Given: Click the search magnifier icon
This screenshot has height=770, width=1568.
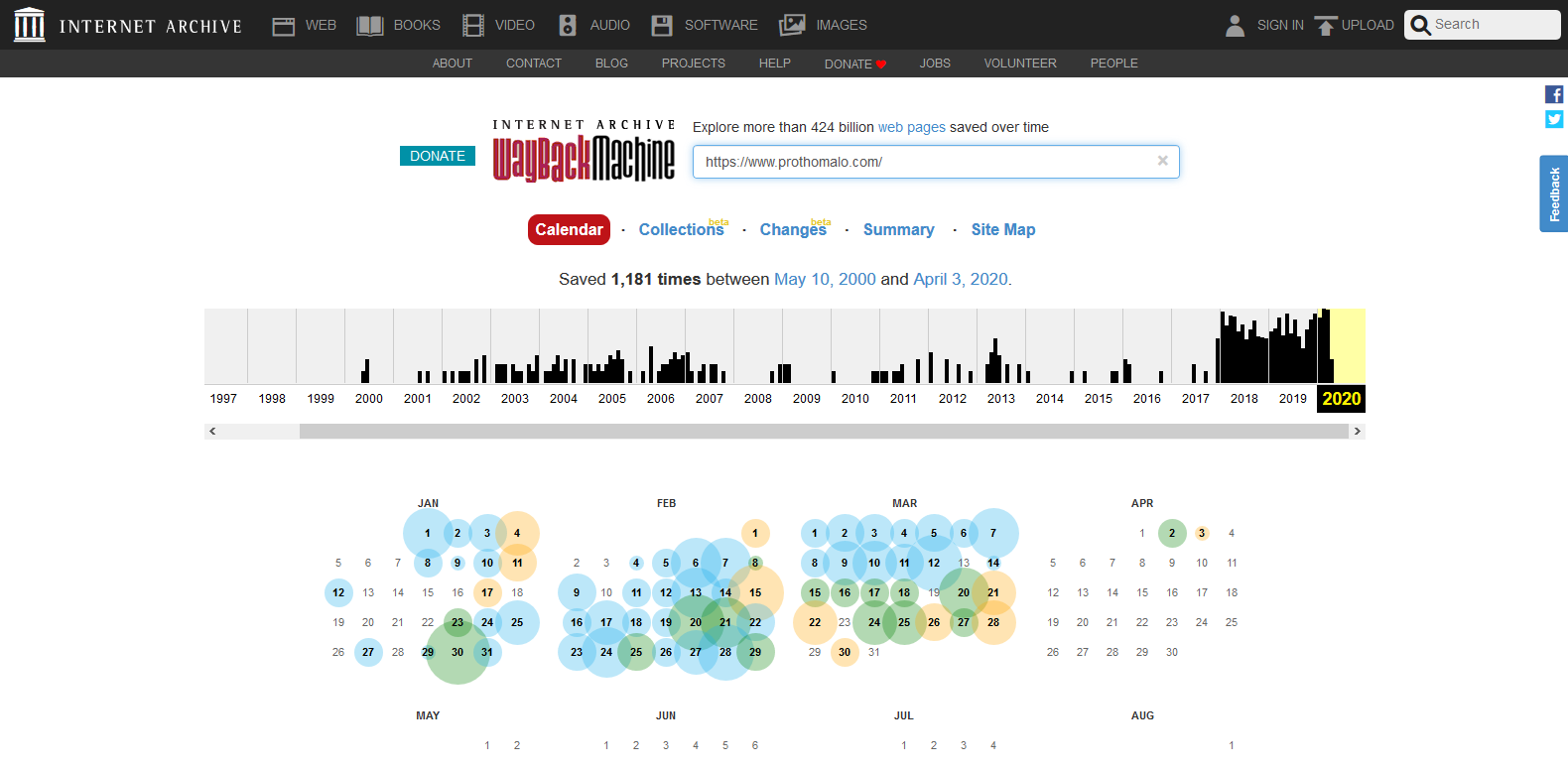Looking at the screenshot, I should pyautogui.click(x=1420, y=26).
